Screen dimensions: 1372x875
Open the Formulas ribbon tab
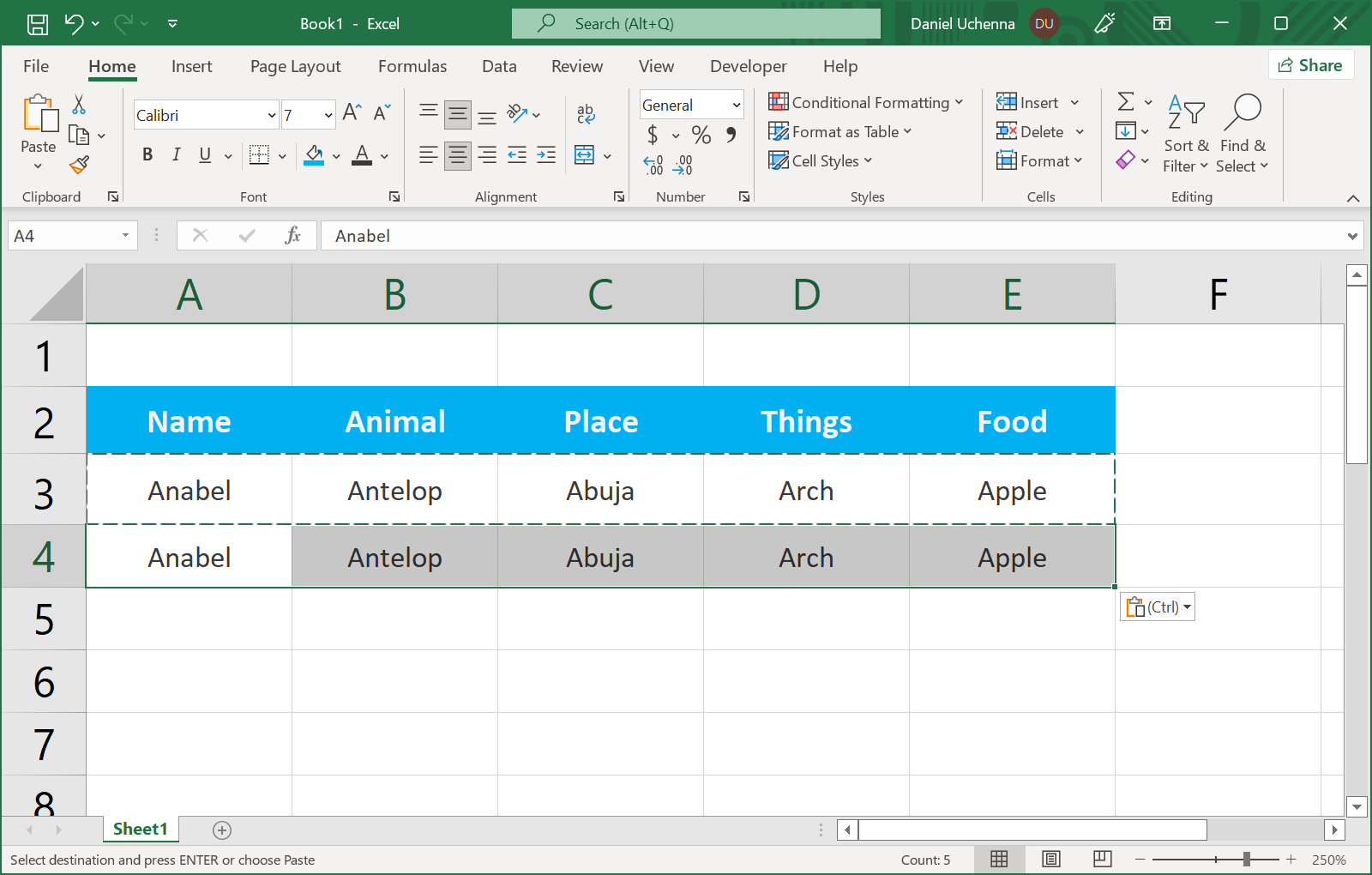(x=412, y=66)
